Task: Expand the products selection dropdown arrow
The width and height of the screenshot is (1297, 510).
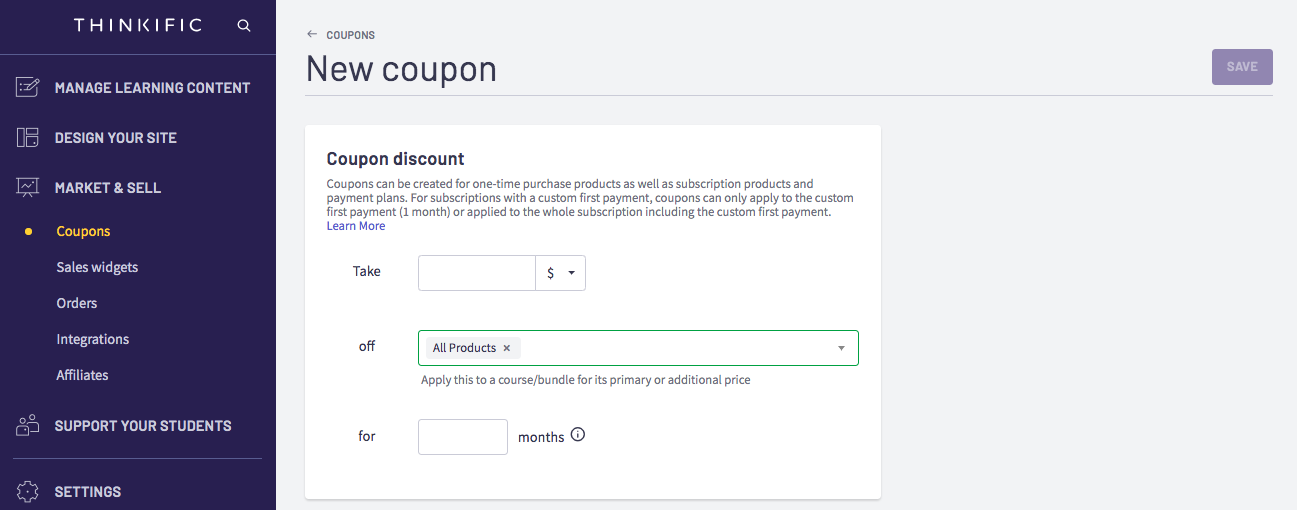Action: click(841, 348)
